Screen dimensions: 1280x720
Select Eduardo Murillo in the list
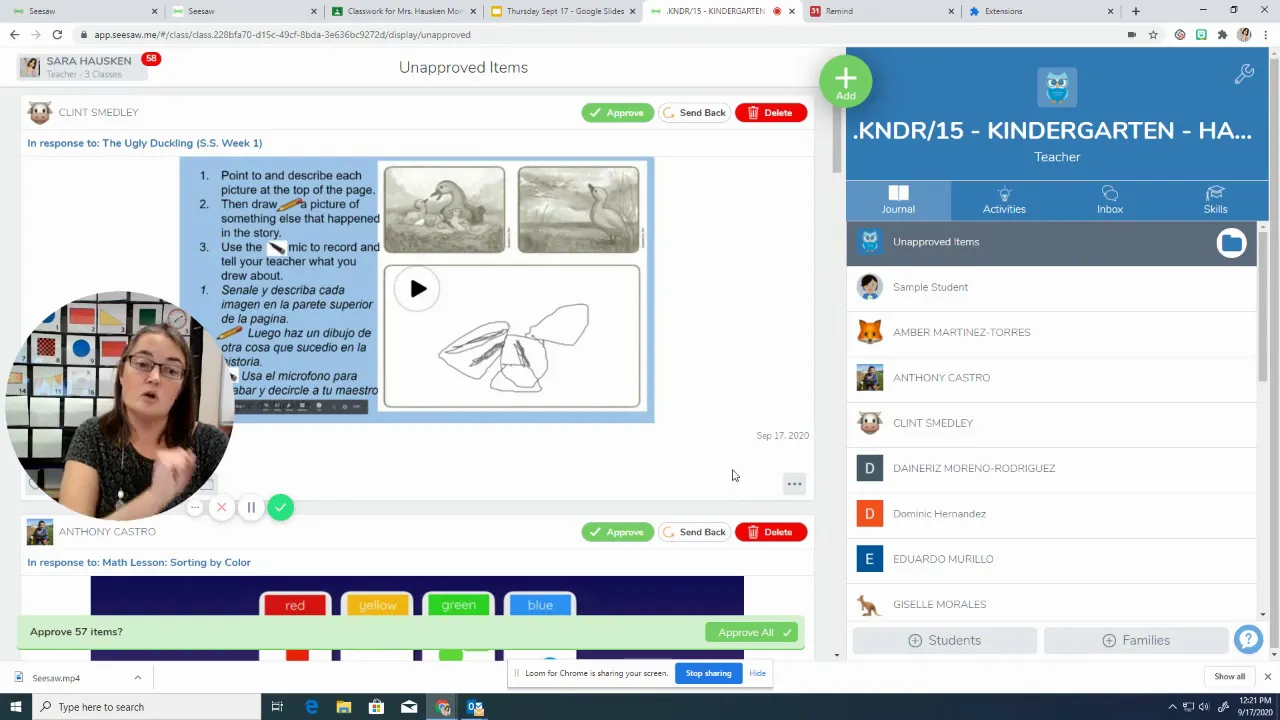pyautogui.click(x=1051, y=559)
